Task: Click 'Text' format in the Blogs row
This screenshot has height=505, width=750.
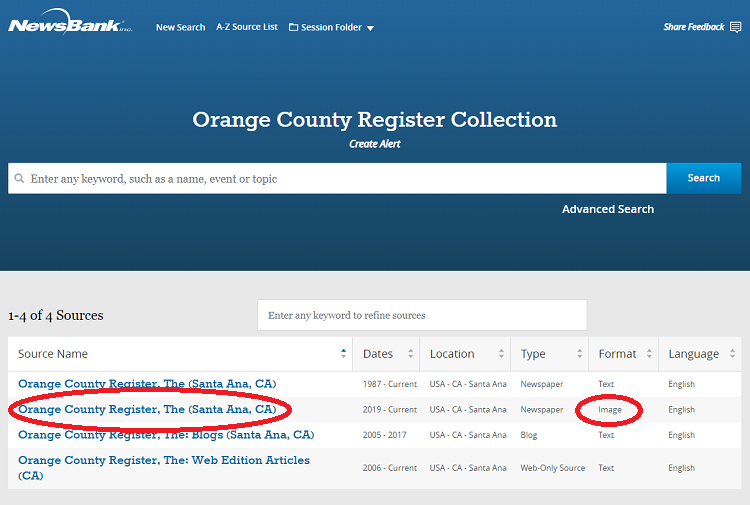Action: tap(606, 435)
